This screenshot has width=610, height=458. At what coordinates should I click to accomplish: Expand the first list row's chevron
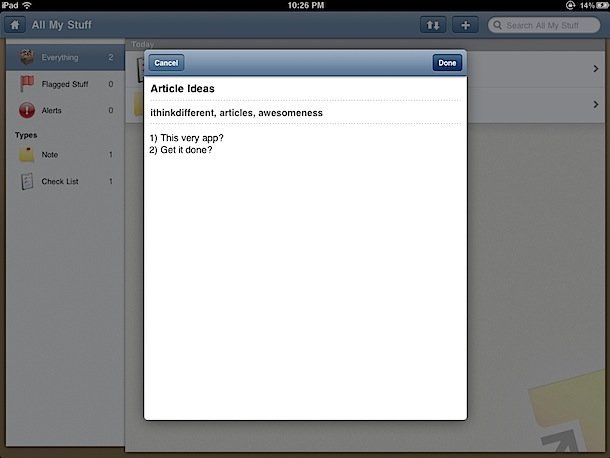click(595, 69)
